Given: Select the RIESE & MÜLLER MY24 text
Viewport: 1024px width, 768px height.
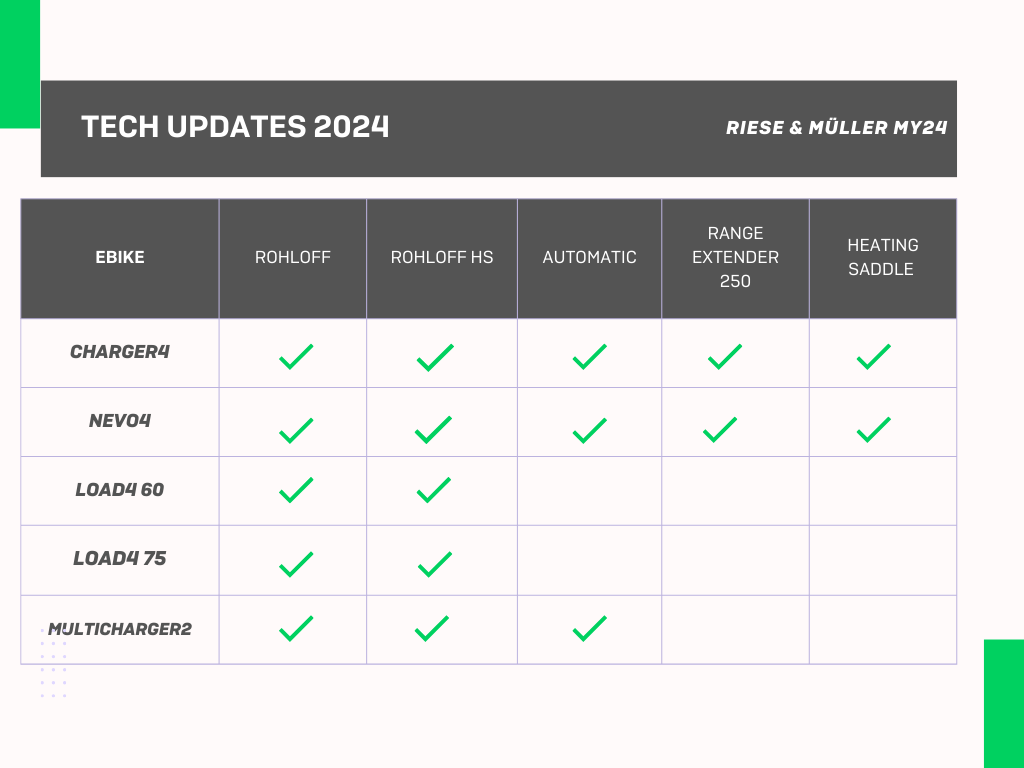Looking at the screenshot, I should click(x=837, y=127).
